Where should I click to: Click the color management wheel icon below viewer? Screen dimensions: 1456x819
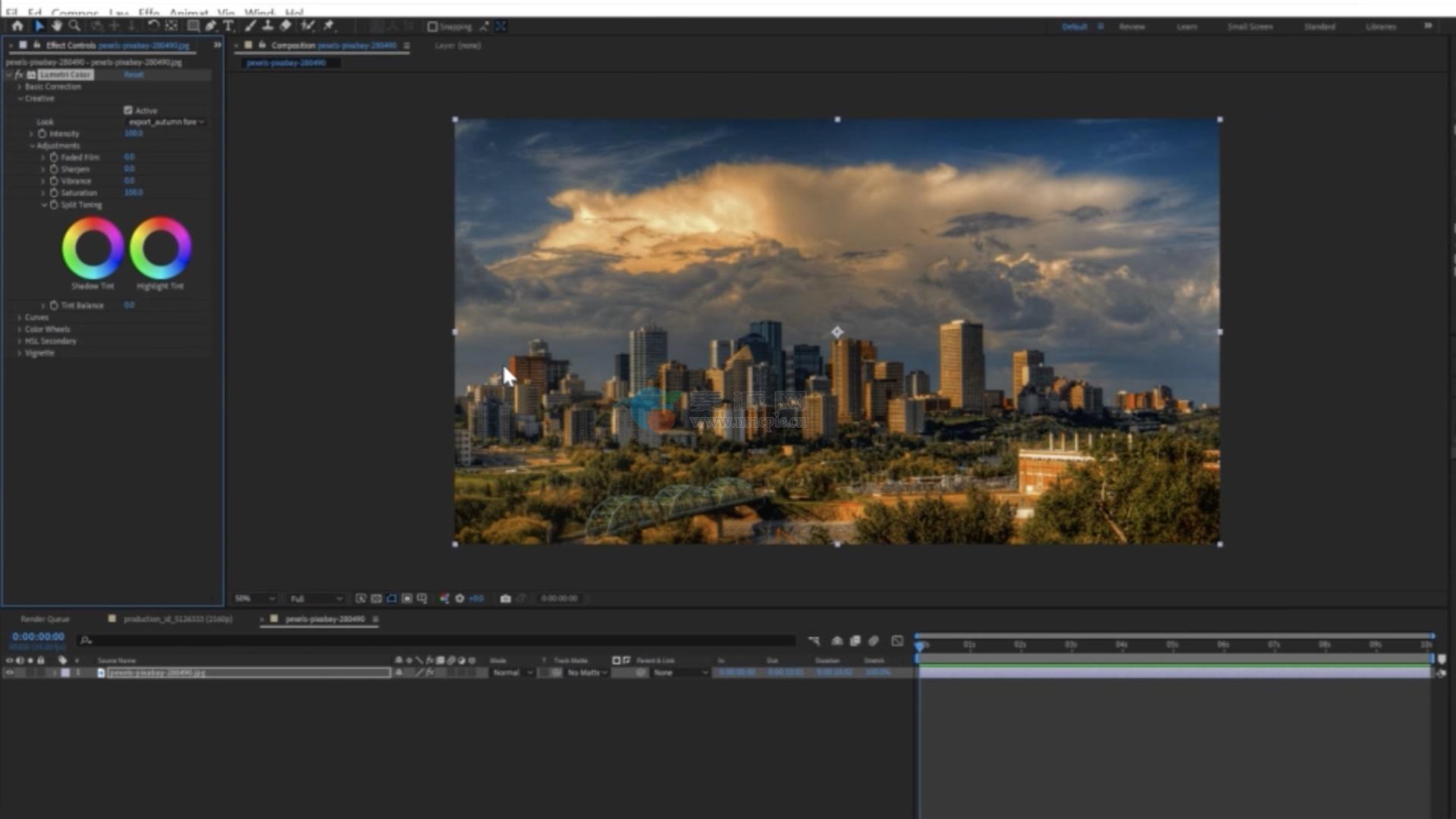click(444, 598)
